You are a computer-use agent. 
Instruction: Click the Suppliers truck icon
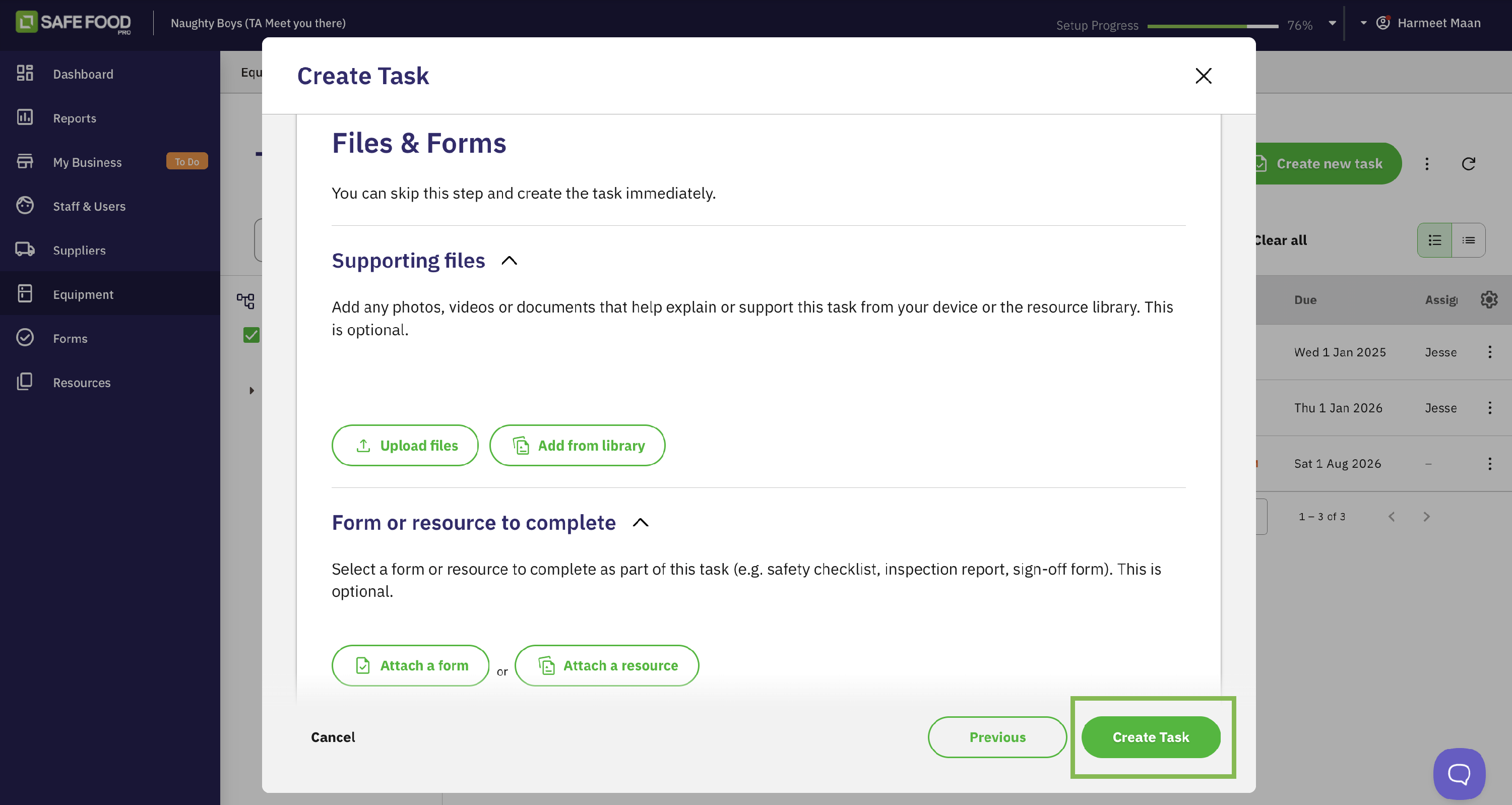25,250
